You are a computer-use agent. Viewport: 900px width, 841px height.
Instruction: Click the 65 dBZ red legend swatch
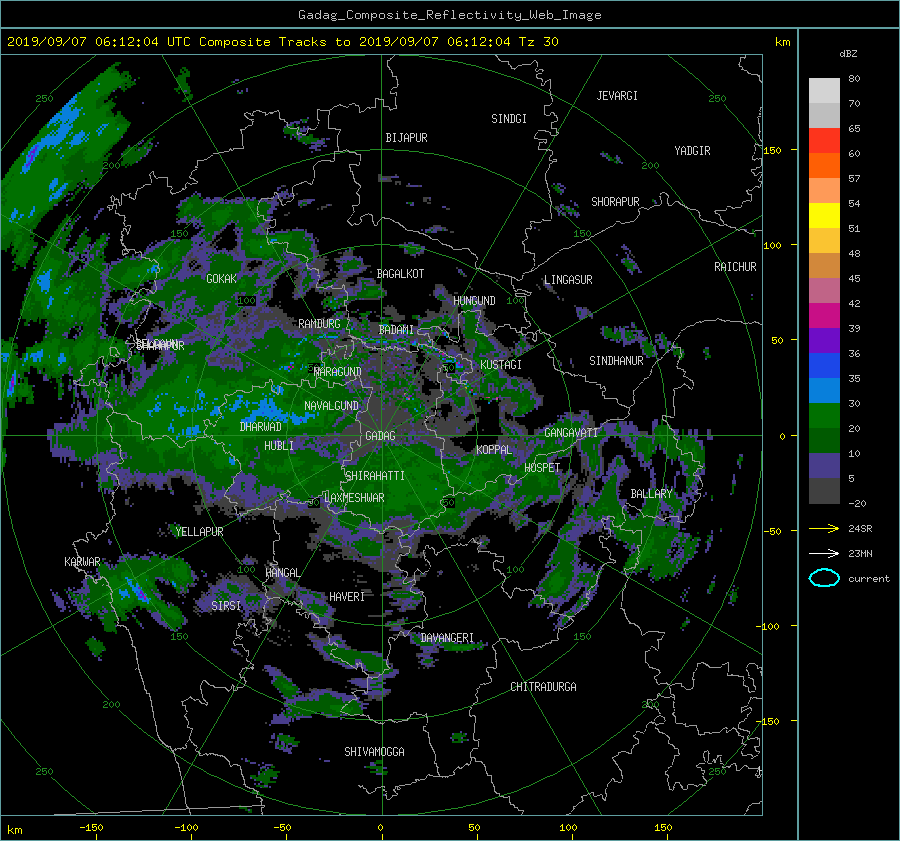[824, 140]
